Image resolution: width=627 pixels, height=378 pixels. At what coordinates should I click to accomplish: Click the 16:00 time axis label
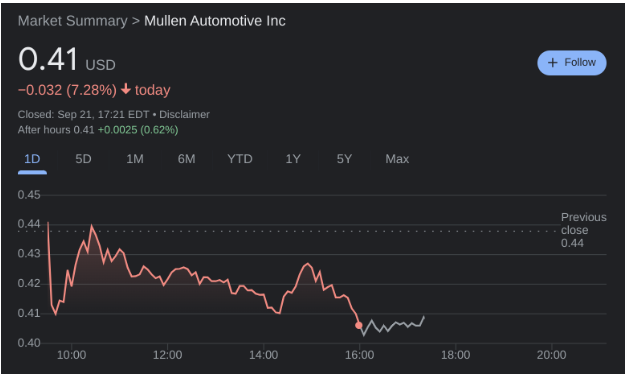(x=359, y=355)
